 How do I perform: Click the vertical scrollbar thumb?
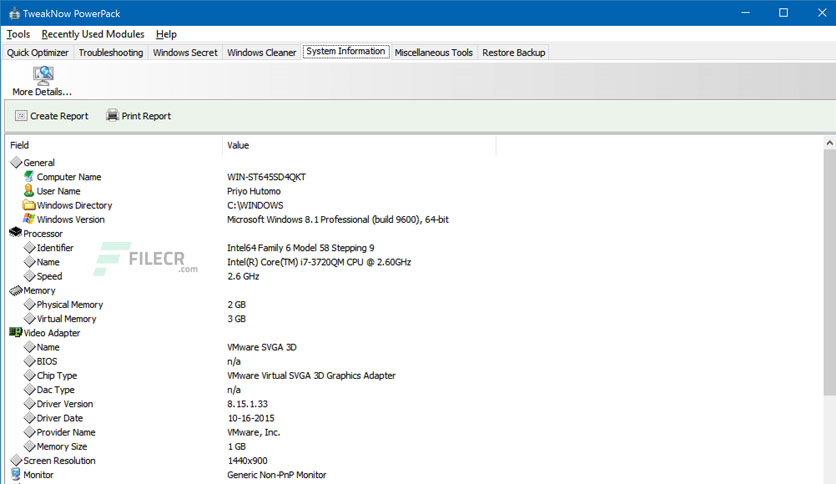pyautogui.click(x=829, y=272)
